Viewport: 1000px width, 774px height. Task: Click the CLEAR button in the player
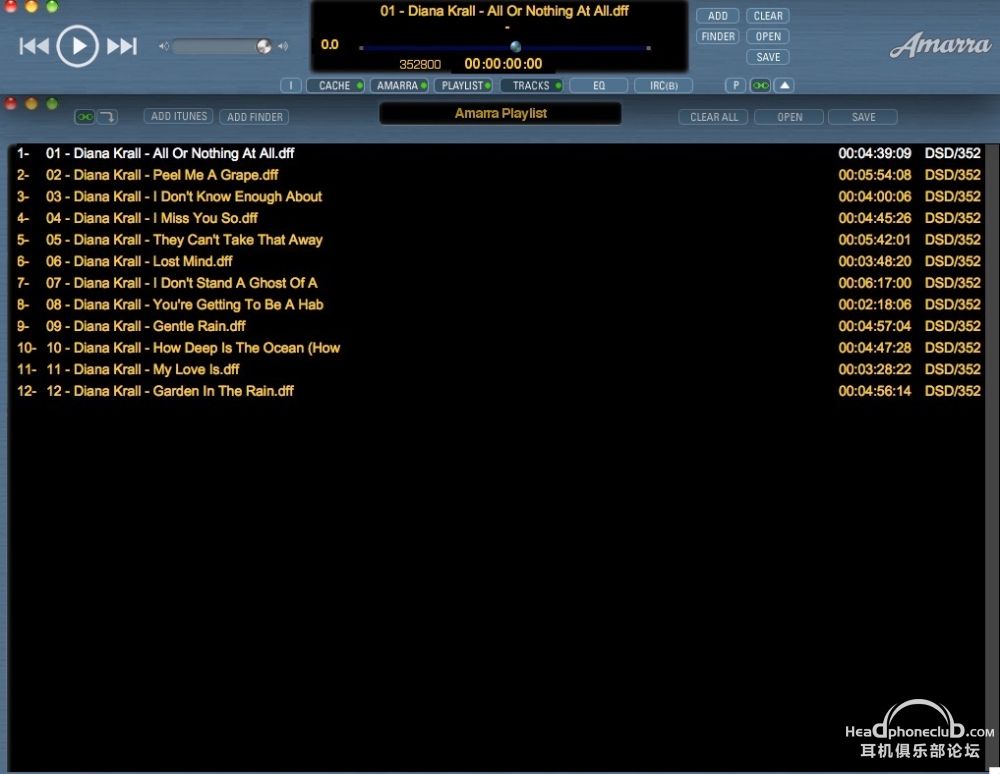point(768,16)
